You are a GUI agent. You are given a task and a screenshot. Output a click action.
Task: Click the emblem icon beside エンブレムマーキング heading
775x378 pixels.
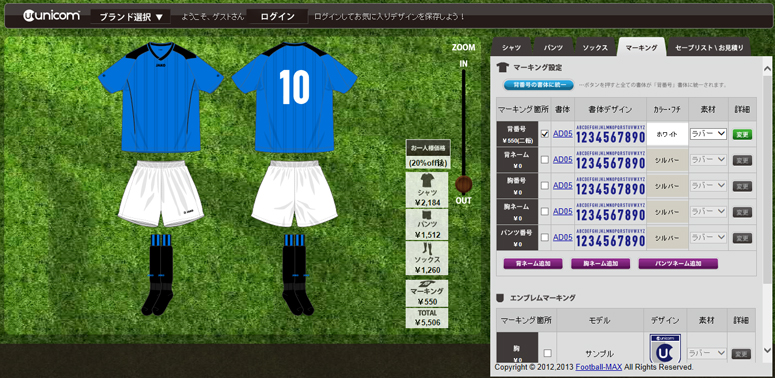tap(501, 298)
